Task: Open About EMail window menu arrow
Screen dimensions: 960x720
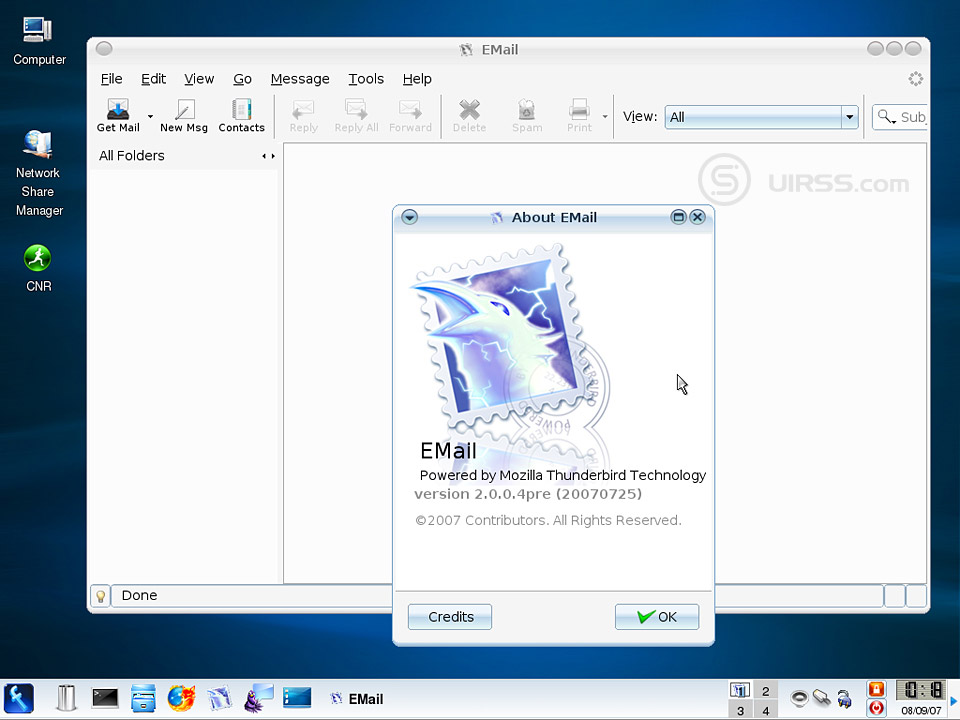Action: [x=409, y=217]
